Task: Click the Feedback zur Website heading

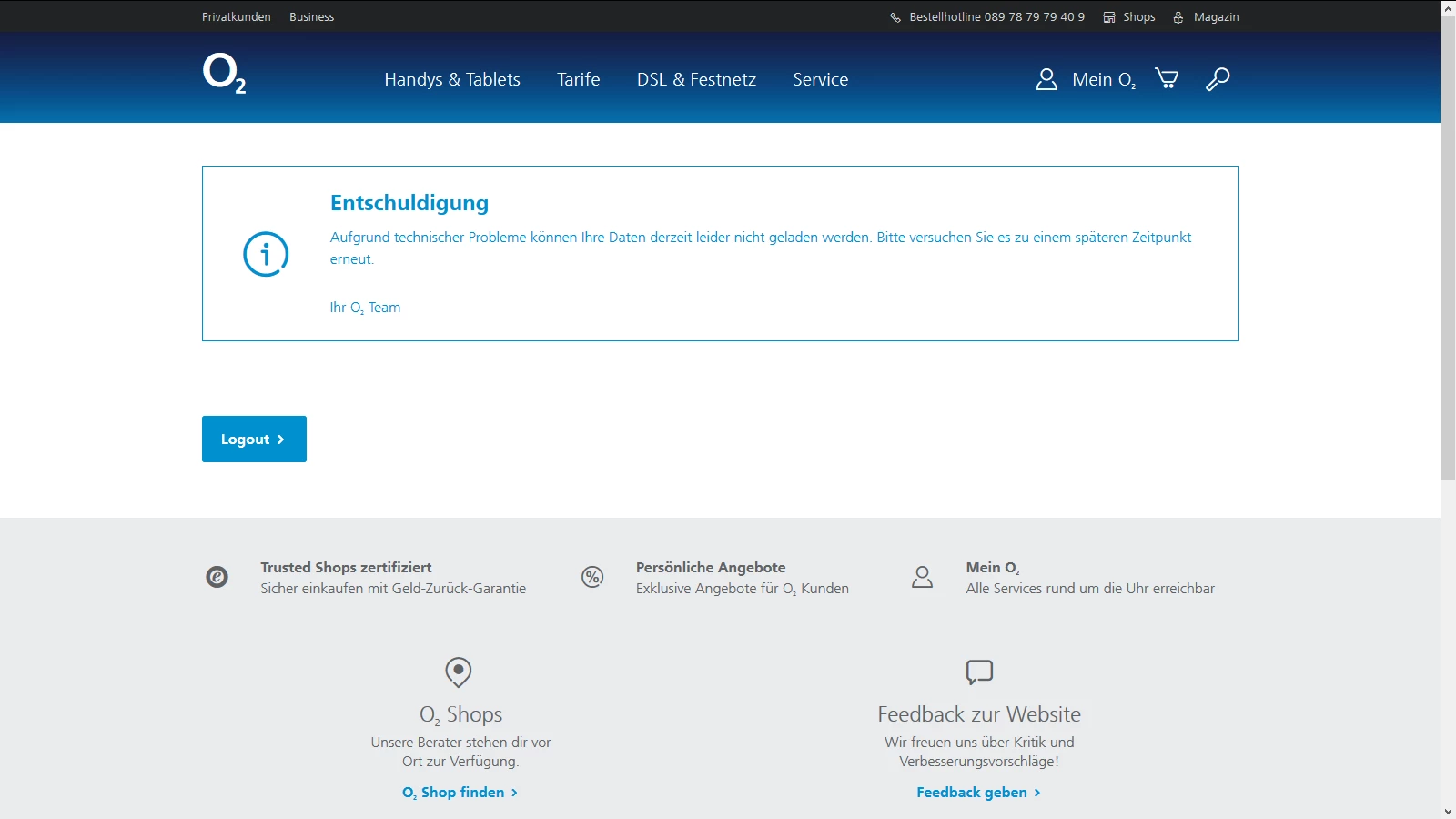Action: click(x=979, y=714)
